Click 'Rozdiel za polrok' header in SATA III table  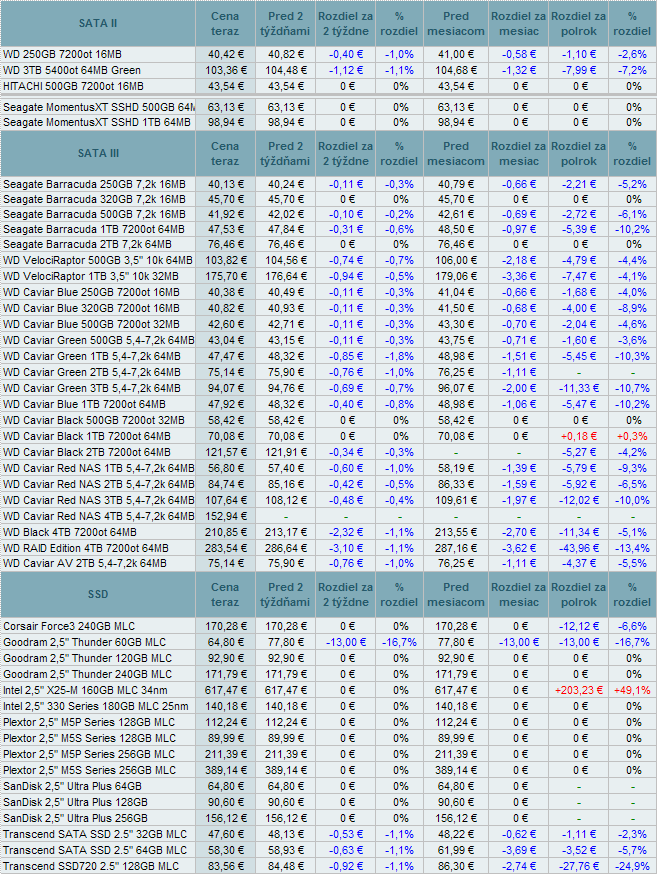578,153
